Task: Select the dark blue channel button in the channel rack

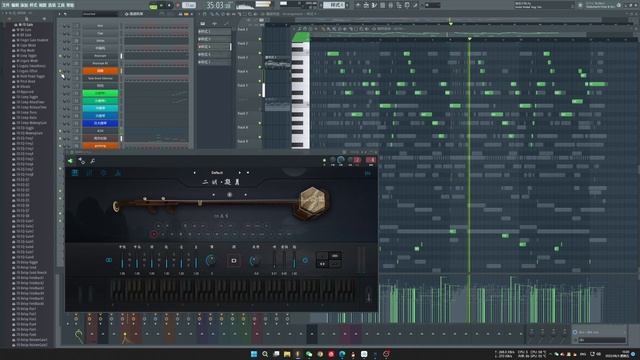Action: pos(100,123)
